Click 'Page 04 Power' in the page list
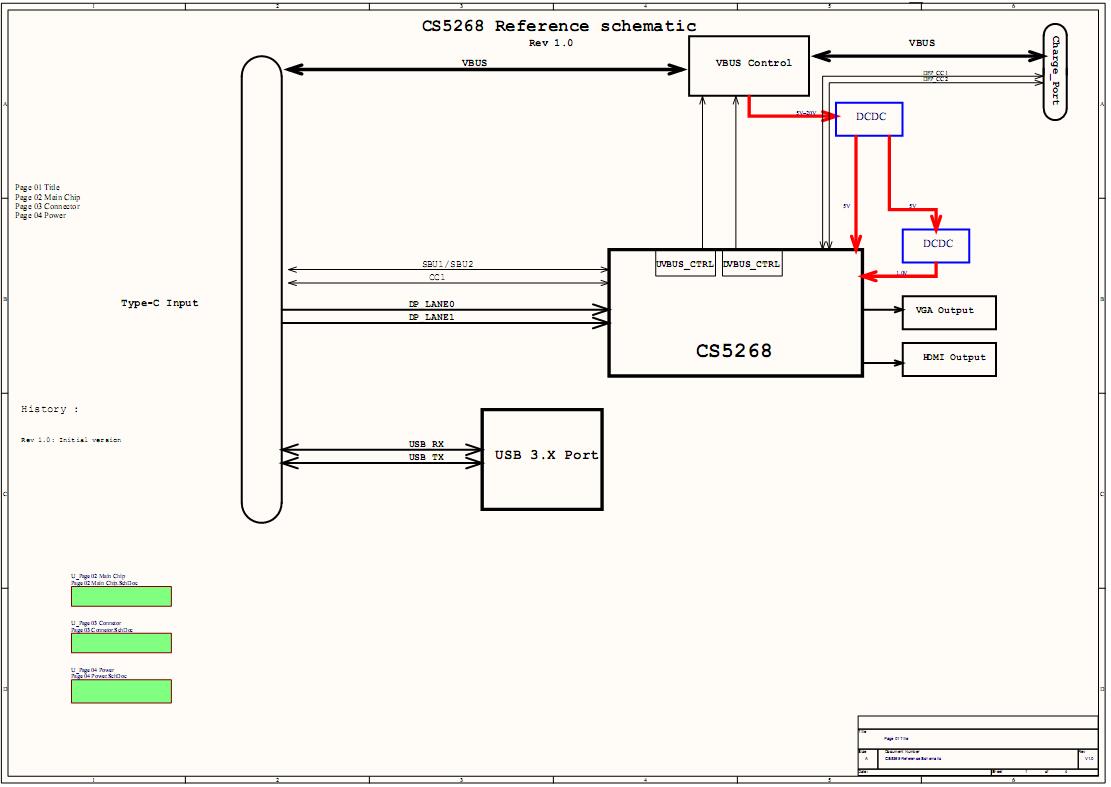1111x787 pixels. pos(40,215)
